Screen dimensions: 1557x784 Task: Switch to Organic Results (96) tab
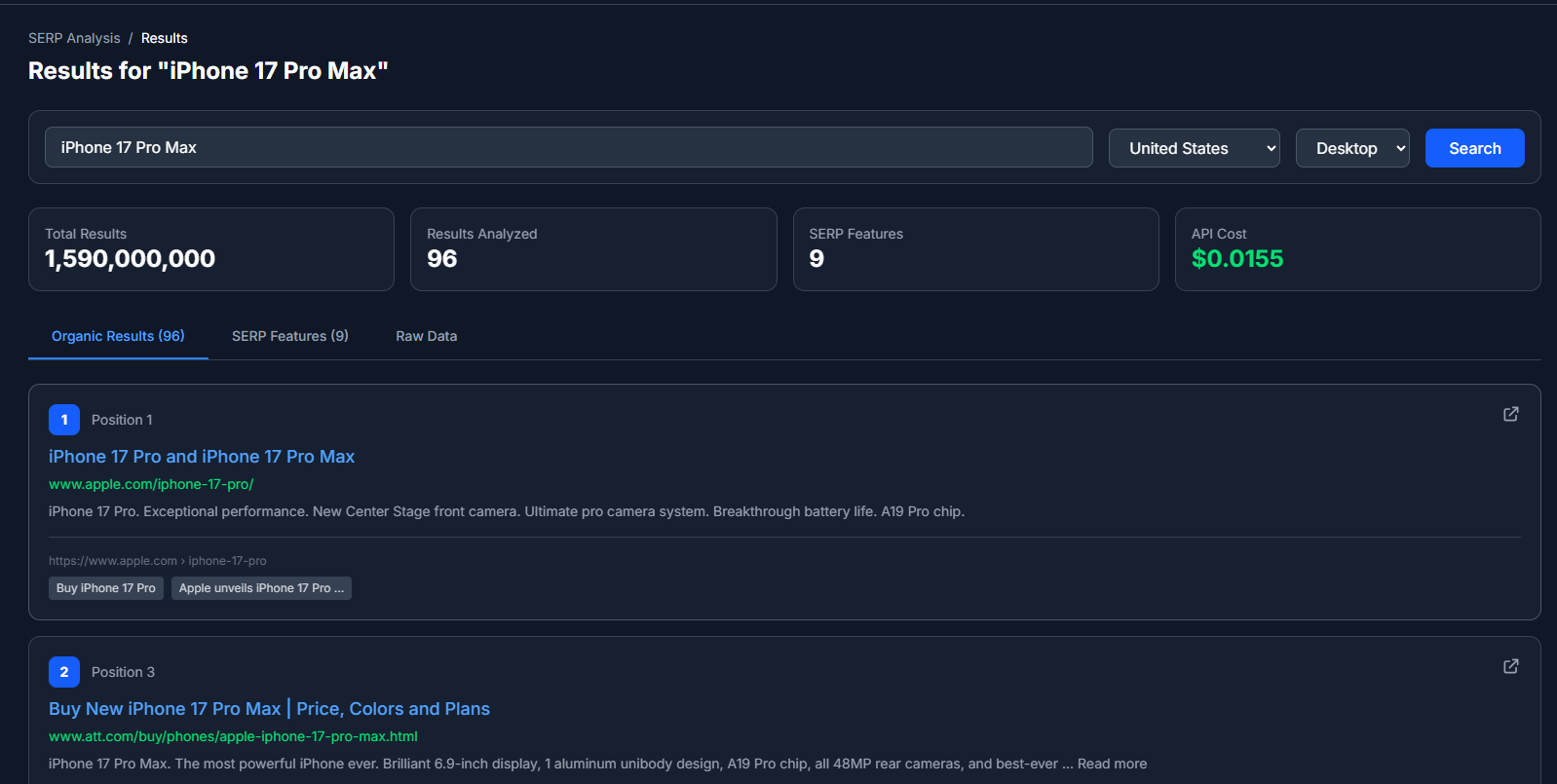[x=118, y=336]
